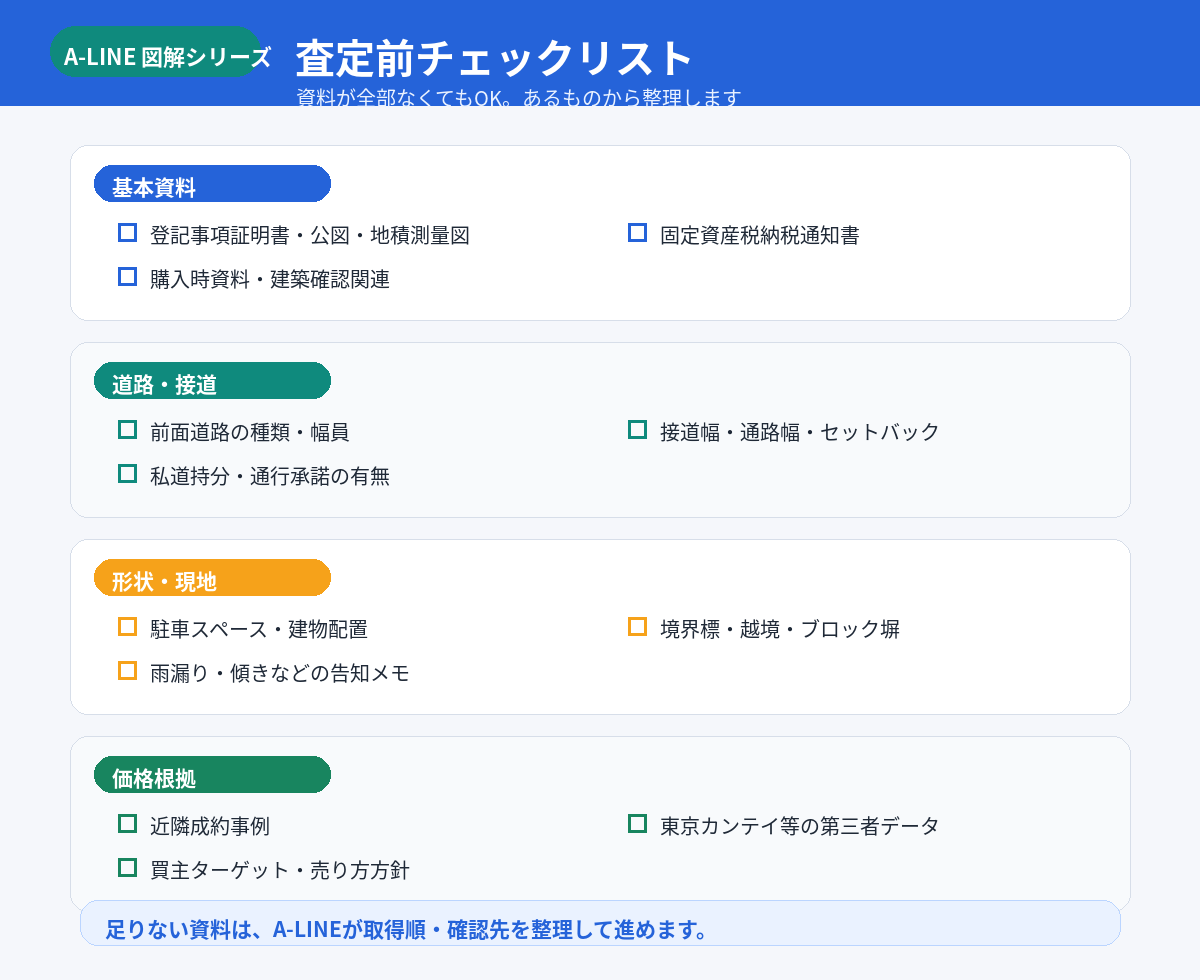
Task: Tick the 私道持分・通行承諾の有無 checkbox
Action: [127, 473]
